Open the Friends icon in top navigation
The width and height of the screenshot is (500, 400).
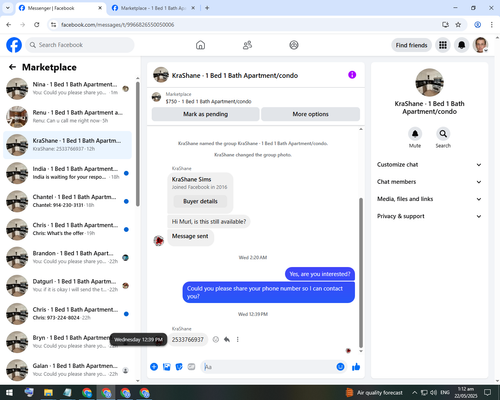(x=247, y=45)
